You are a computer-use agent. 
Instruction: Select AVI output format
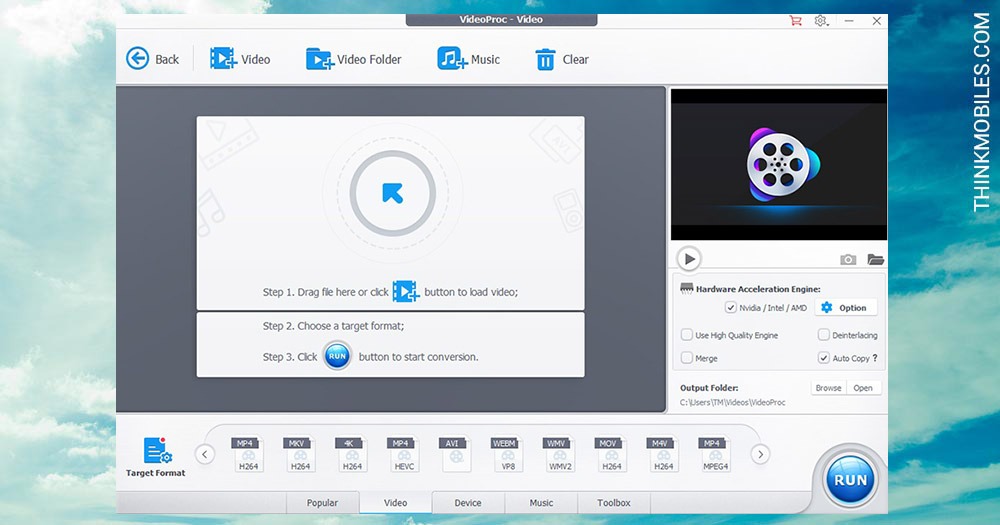[455, 454]
